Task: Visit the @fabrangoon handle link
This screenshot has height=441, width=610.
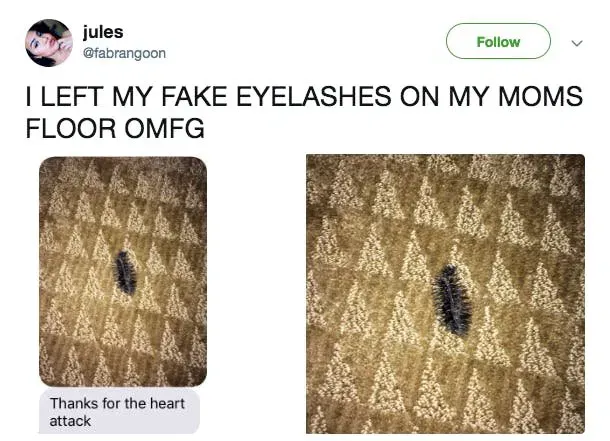Action: click(x=124, y=53)
